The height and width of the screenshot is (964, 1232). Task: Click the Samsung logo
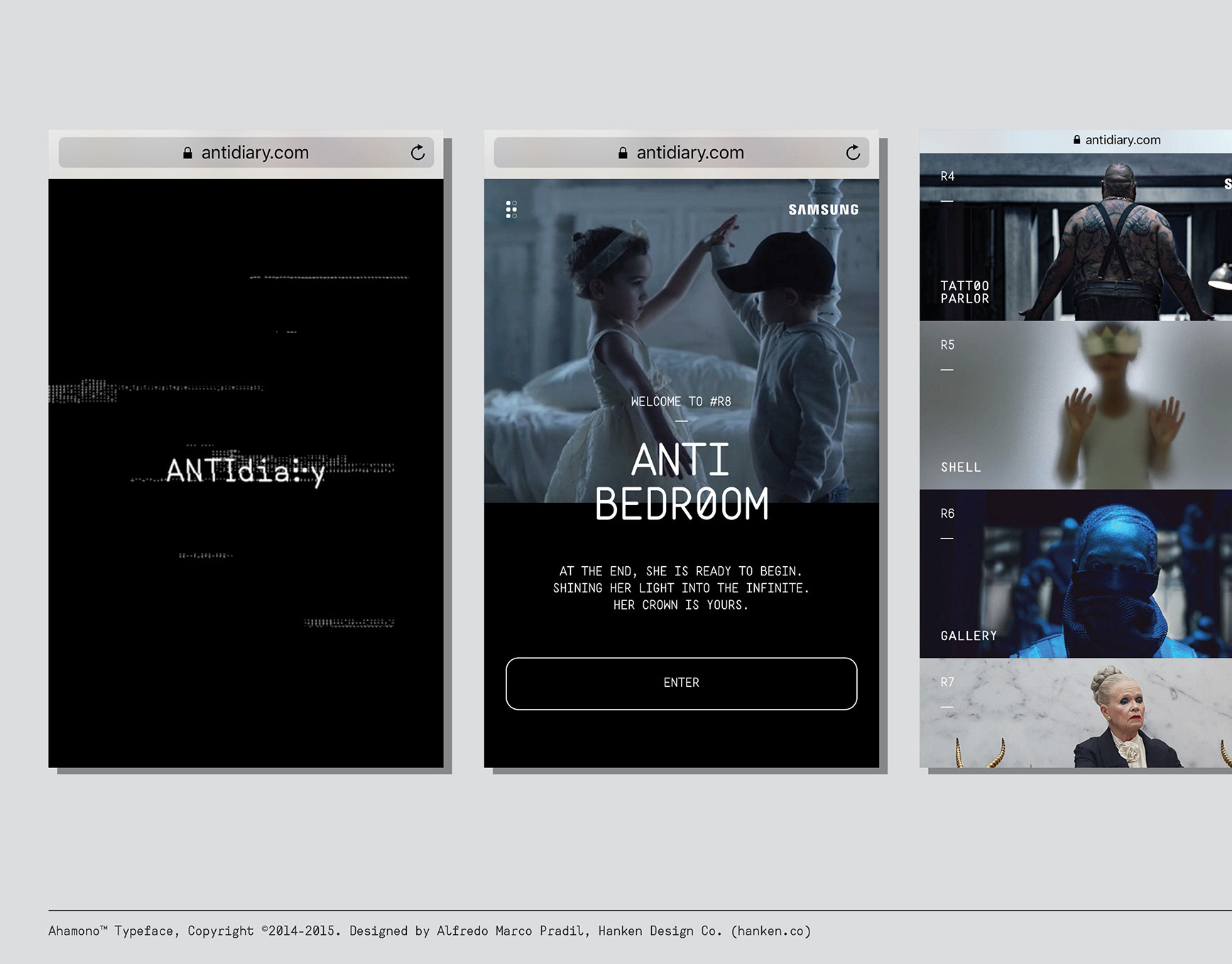click(x=823, y=210)
